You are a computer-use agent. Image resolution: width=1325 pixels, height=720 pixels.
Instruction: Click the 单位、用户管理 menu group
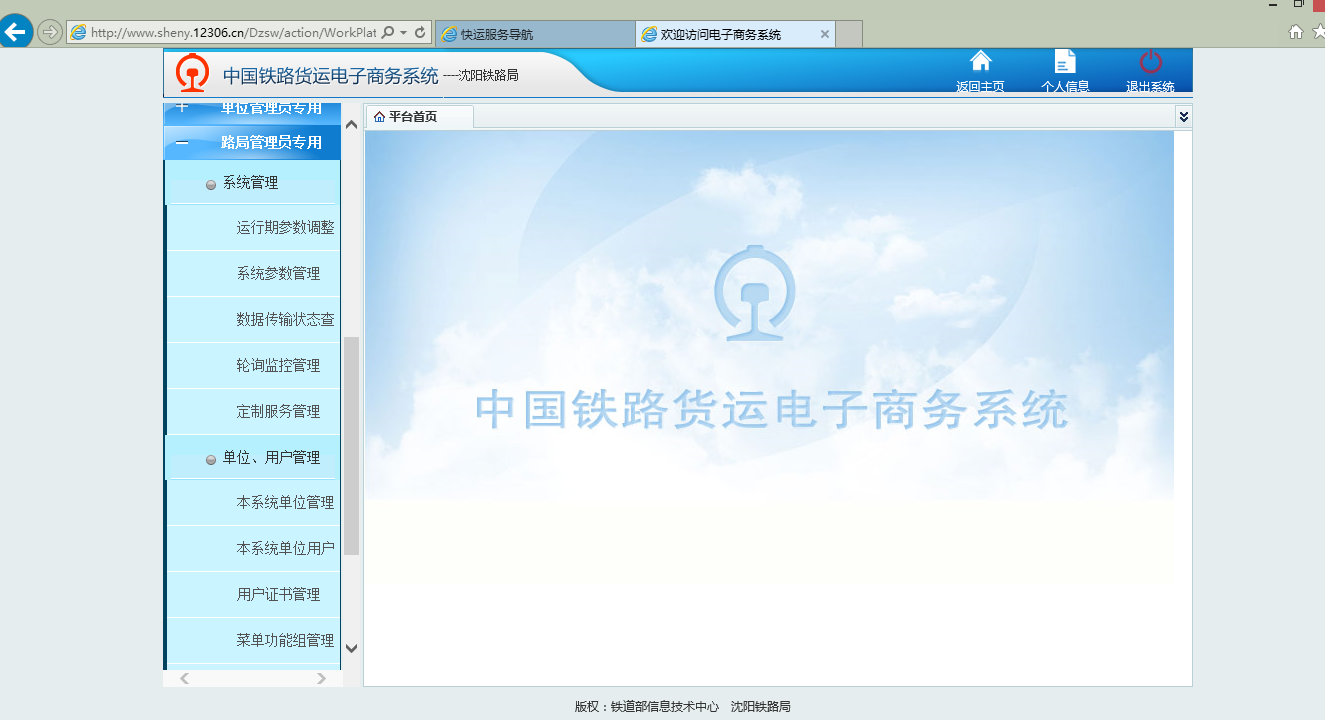[x=252, y=458]
